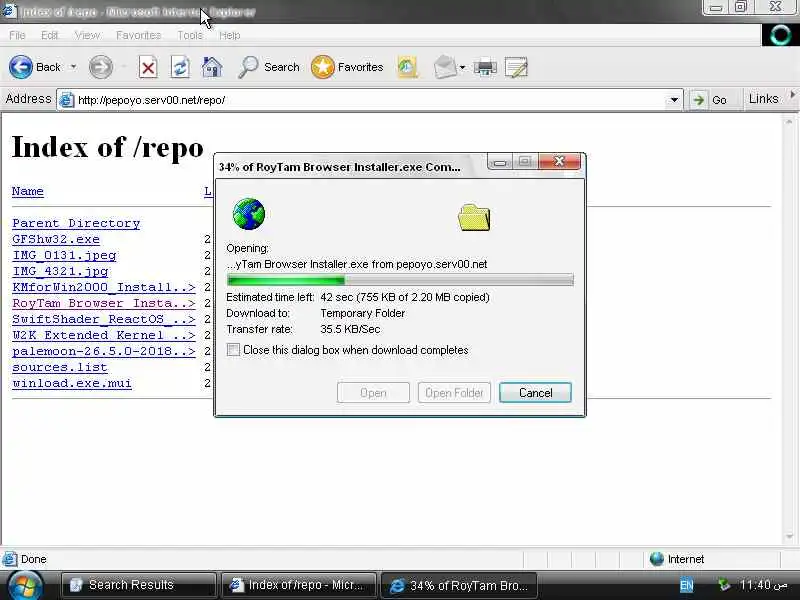Click the globe icon in download dialog
This screenshot has height=600, width=800.
click(x=248, y=214)
